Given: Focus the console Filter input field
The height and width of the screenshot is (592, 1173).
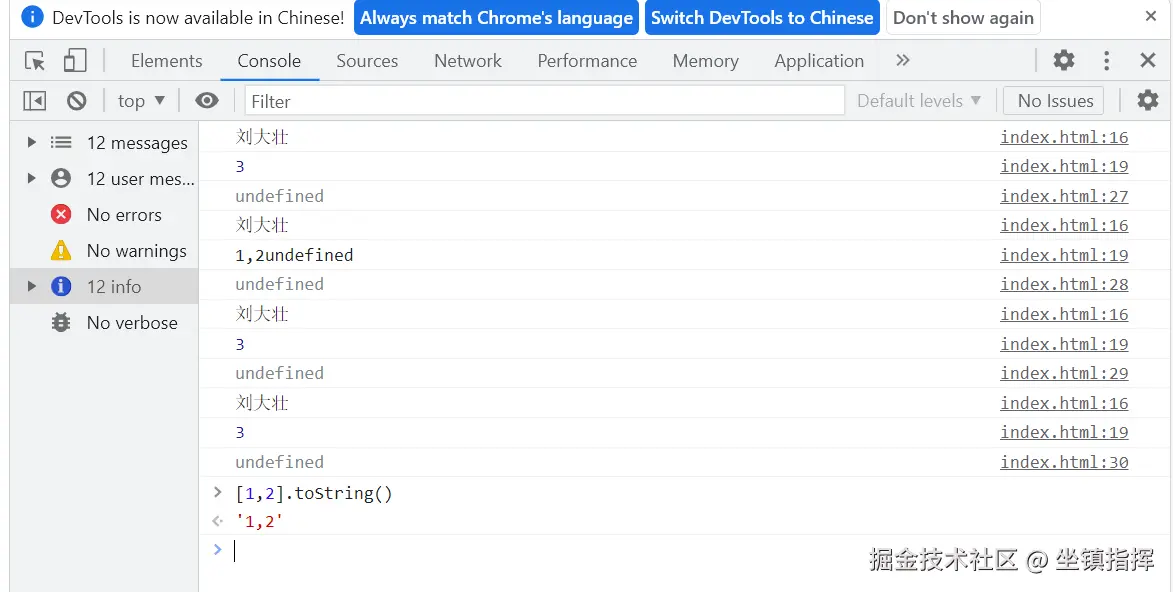Looking at the screenshot, I should click(545, 100).
